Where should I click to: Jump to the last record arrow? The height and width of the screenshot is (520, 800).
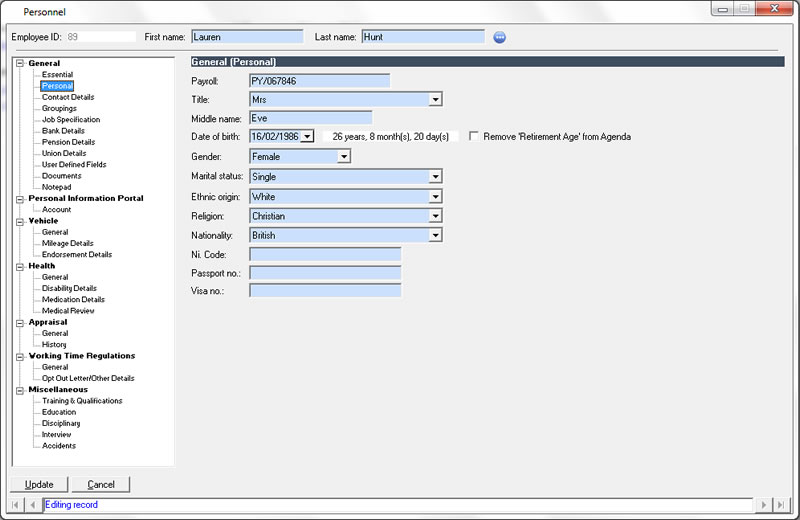coord(782,505)
